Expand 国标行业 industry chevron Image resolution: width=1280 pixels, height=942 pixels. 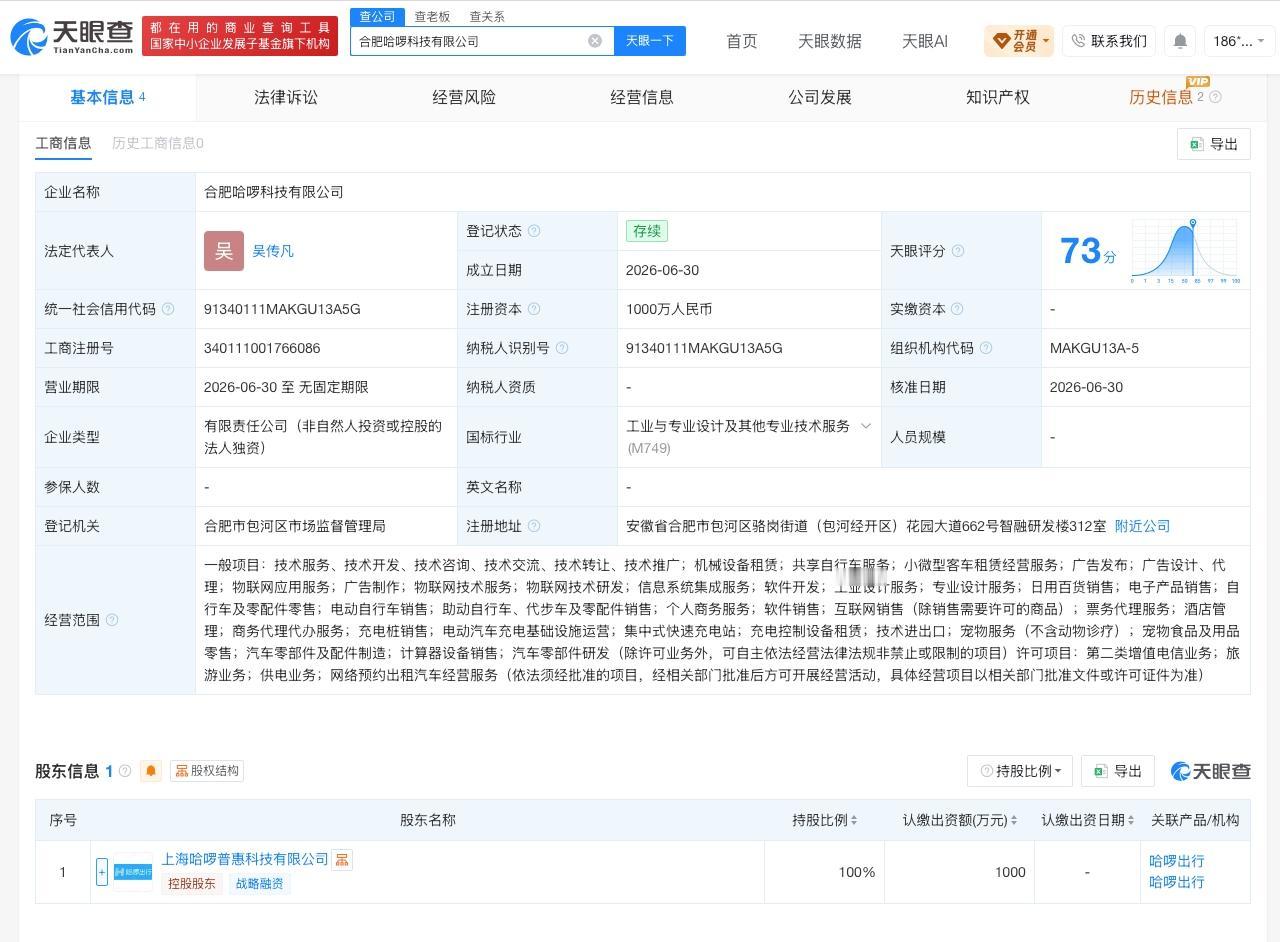pyautogui.click(x=866, y=426)
